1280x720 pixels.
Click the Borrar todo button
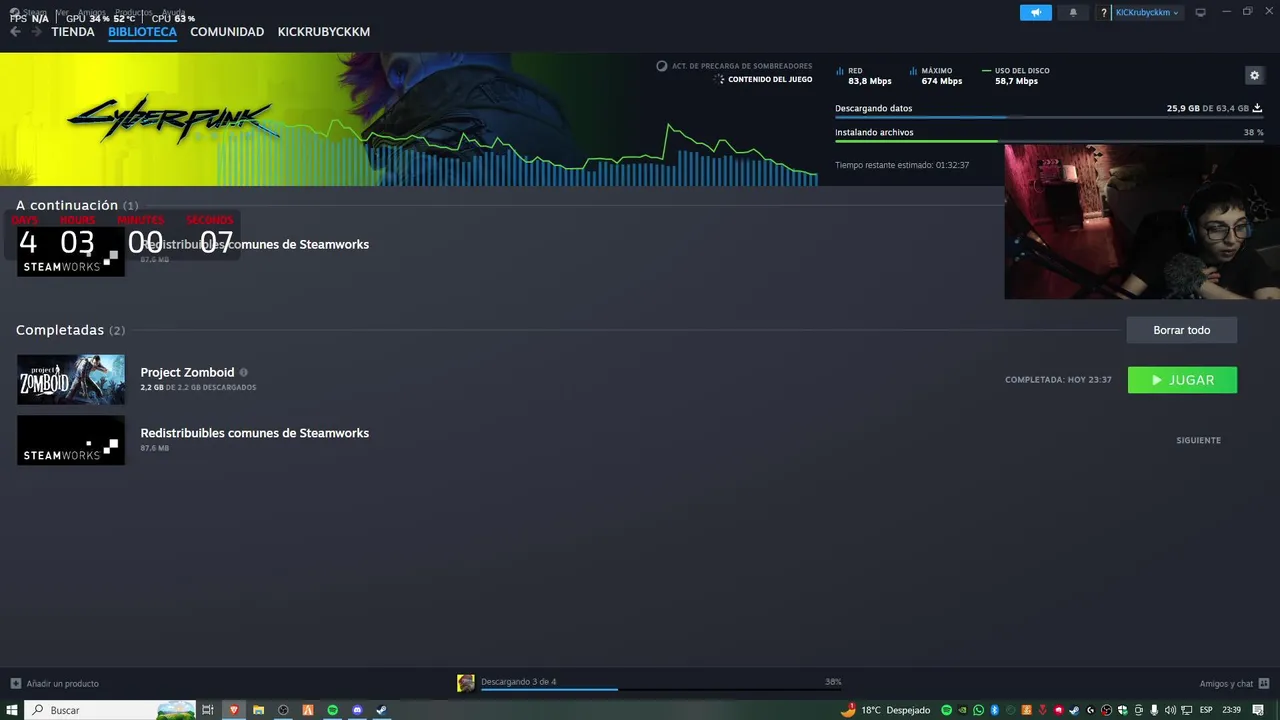(x=1181, y=330)
